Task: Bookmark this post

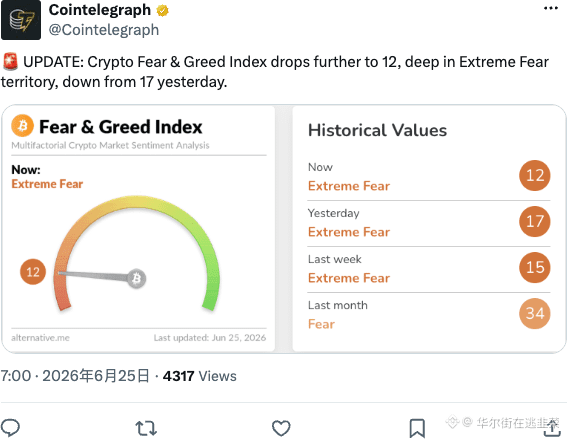Action: pos(417,428)
